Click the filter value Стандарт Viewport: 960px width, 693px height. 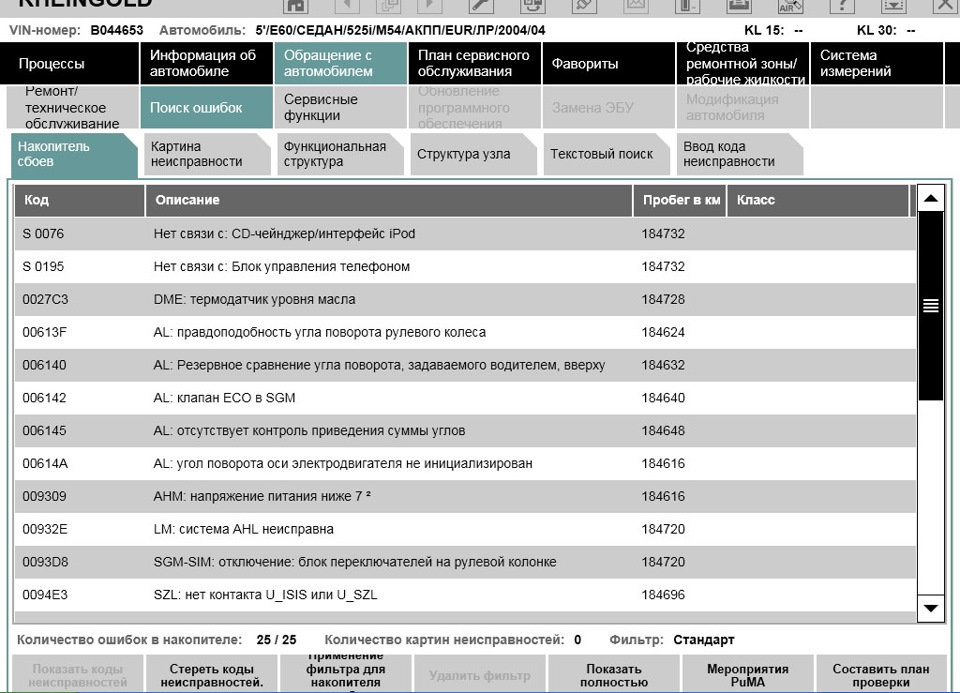coord(703,640)
